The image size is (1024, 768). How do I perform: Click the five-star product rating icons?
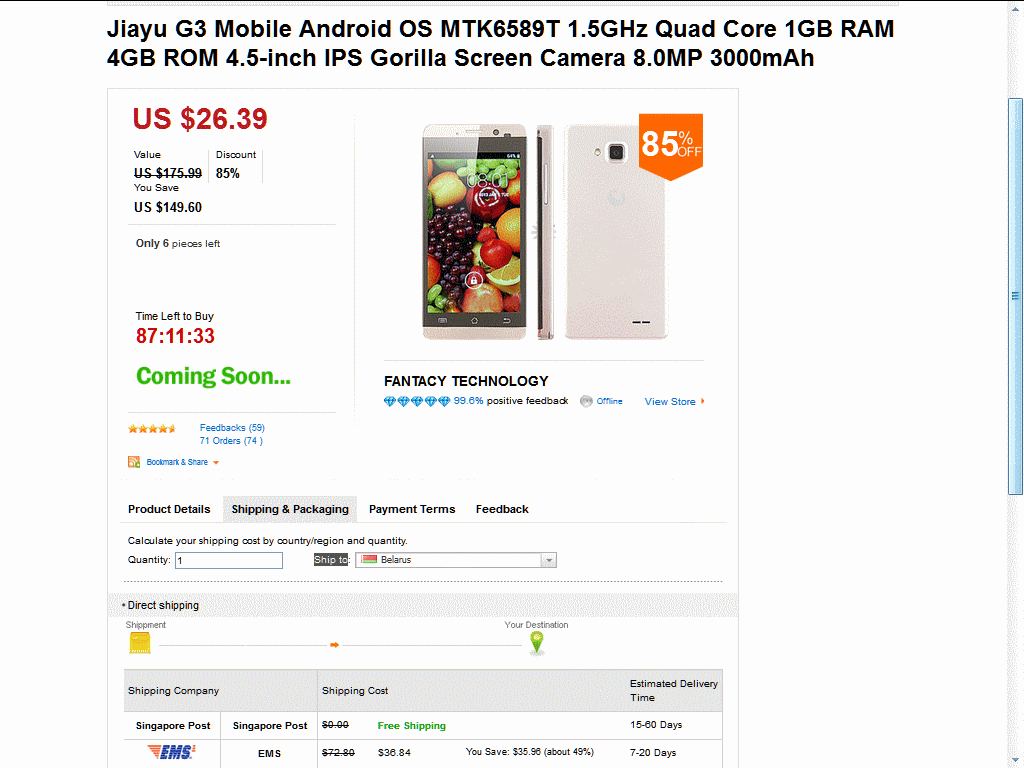coord(152,428)
